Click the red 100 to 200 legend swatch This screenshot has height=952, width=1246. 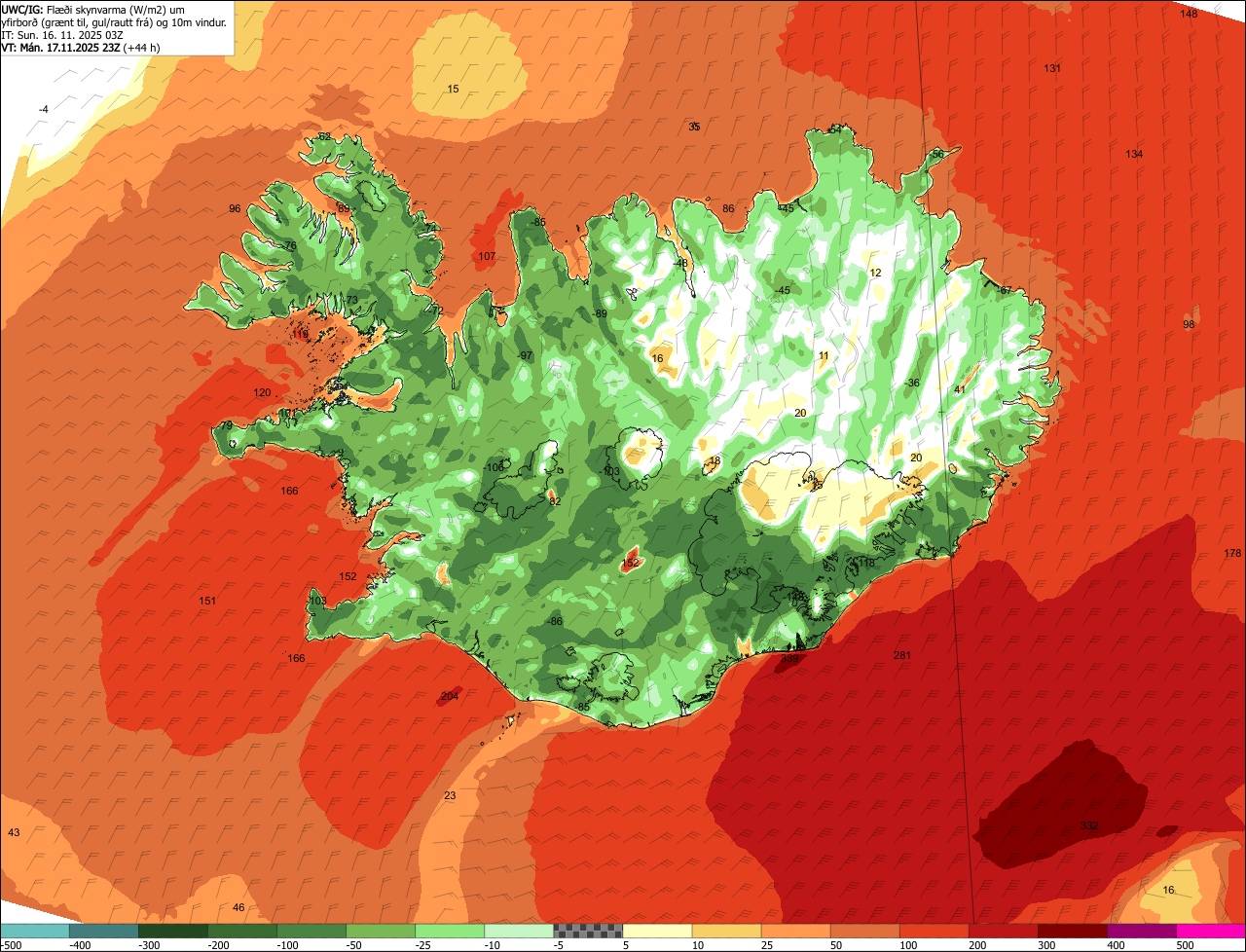pyautogui.click(x=934, y=931)
